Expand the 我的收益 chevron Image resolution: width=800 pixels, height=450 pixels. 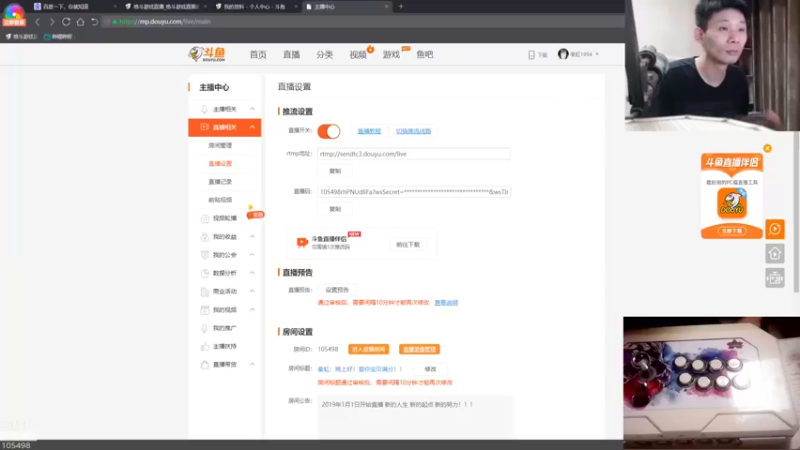(252, 237)
